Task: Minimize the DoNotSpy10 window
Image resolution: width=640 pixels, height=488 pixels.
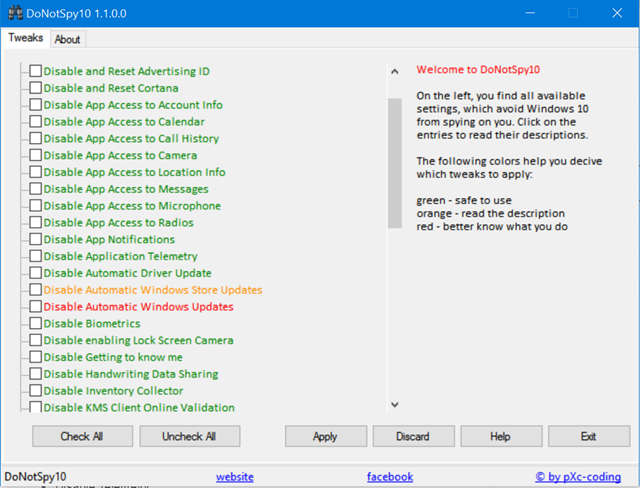Action: (530, 13)
